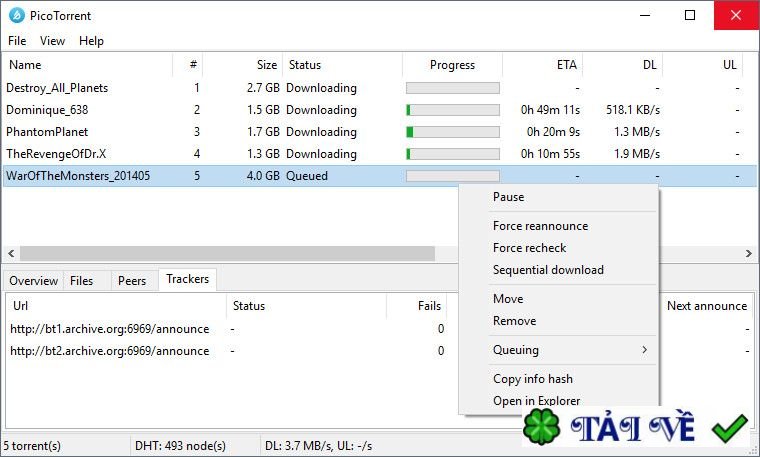Sort torrents by Size column

tap(243, 65)
